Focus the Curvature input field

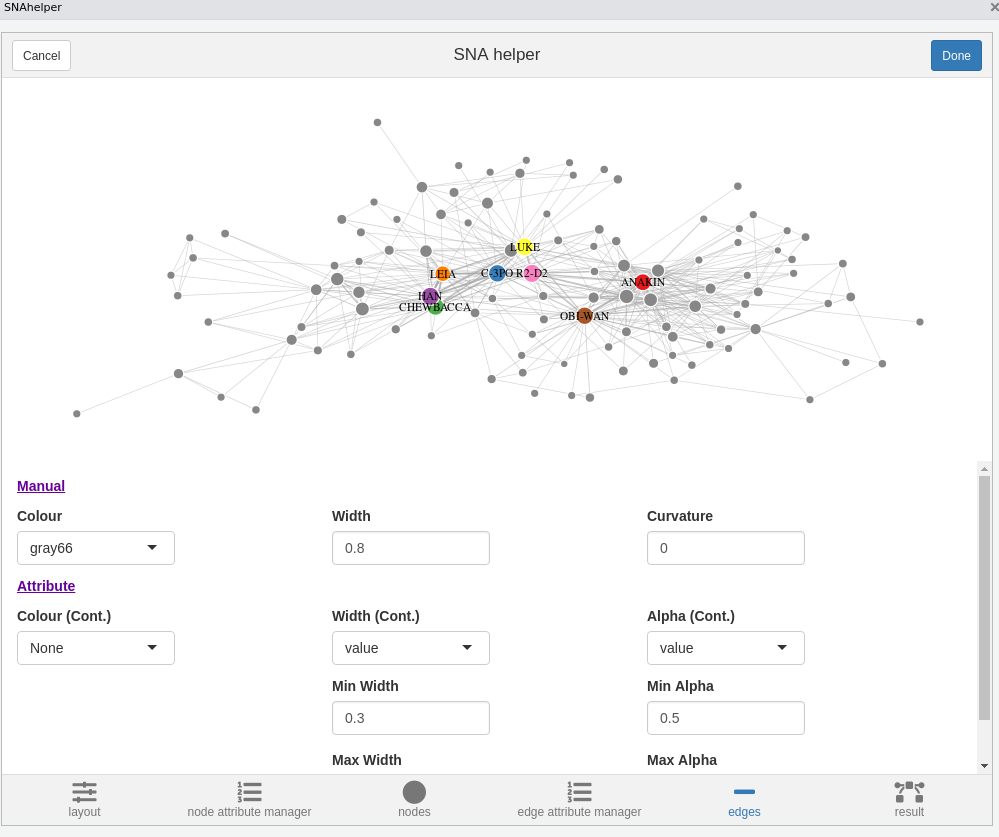tap(726, 548)
